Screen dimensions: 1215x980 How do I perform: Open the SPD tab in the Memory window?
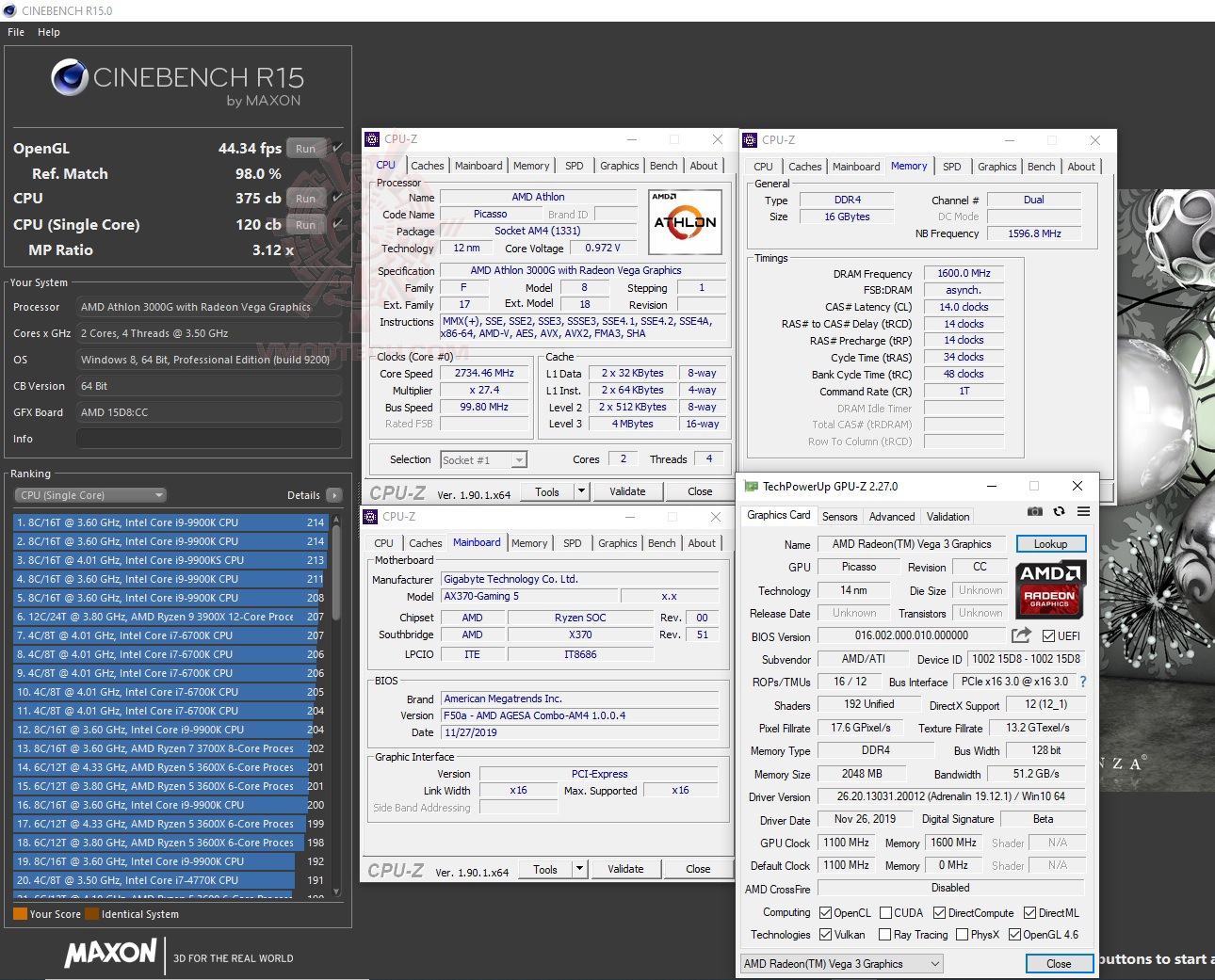[x=952, y=167]
